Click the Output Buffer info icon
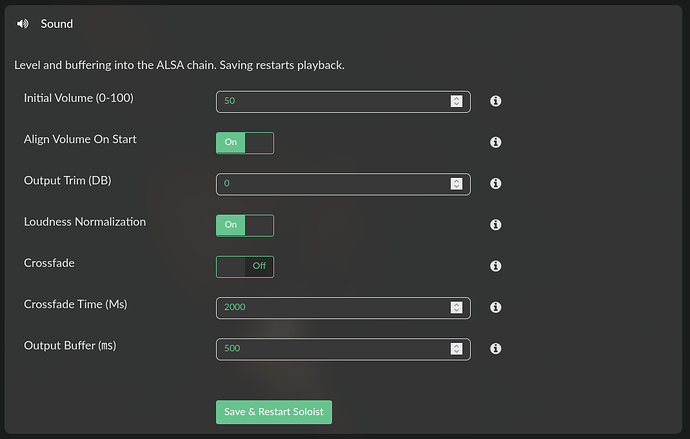Image resolution: width=690 pixels, height=439 pixels. point(495,349)
